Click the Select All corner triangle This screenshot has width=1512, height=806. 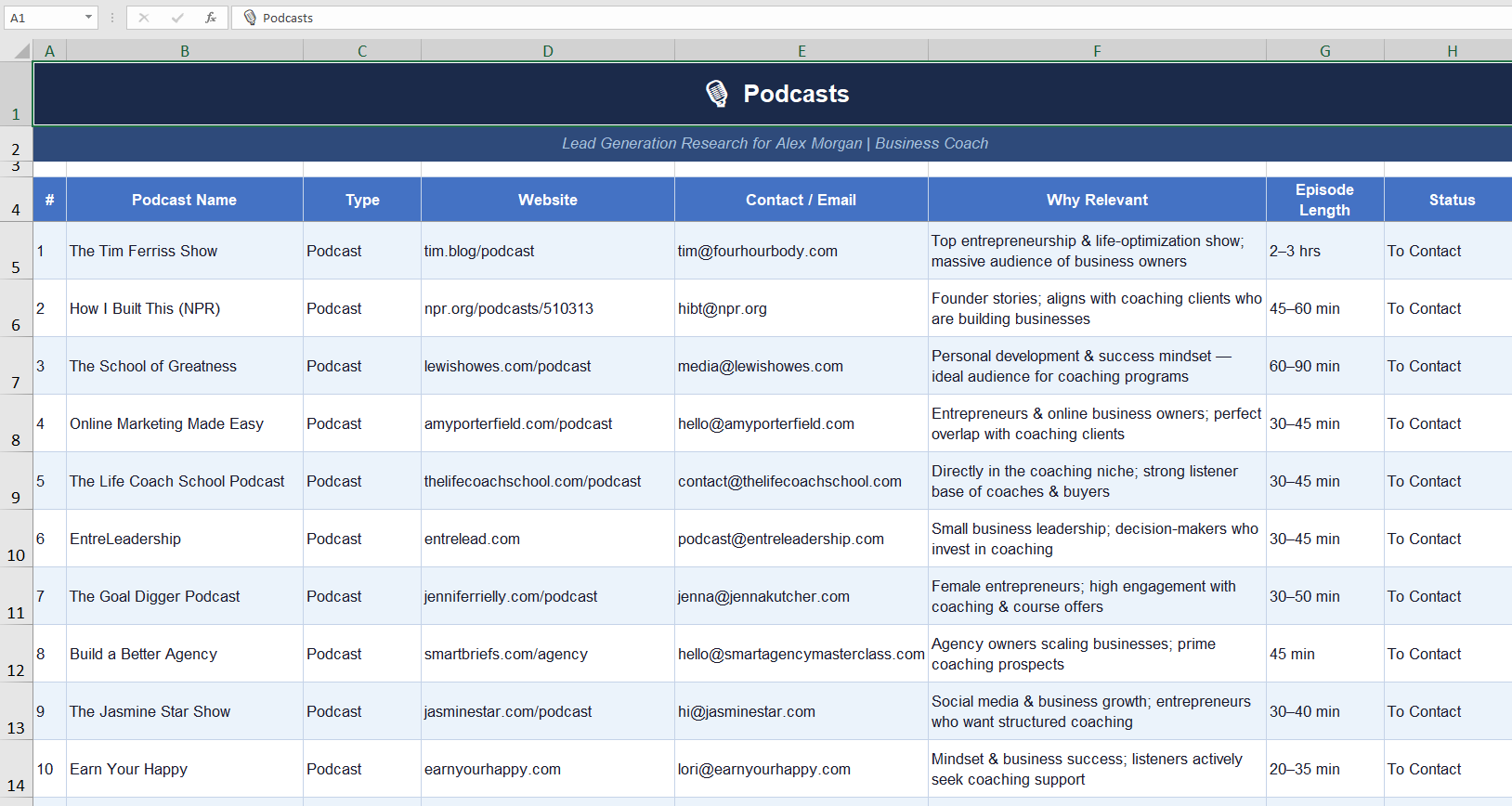click(17, 51)
